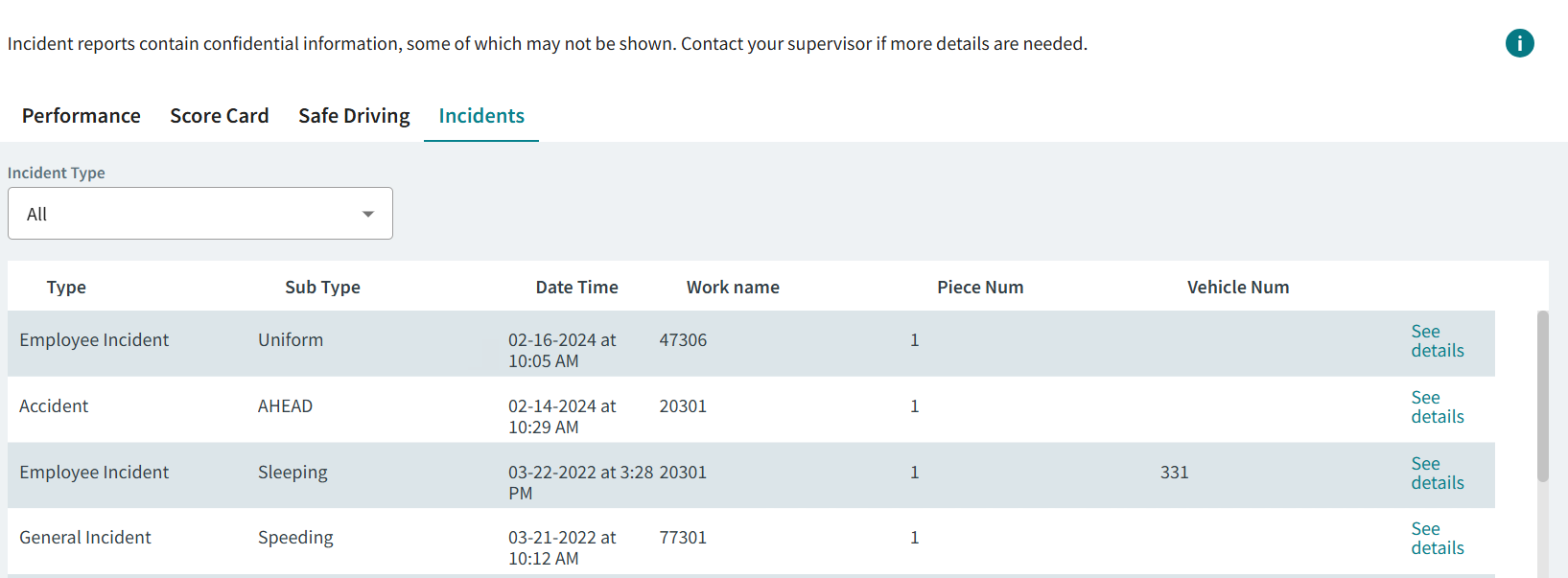This screenshot has height=578, width=1568.
Task: Click the Vehicle Num column header
Action: tap(1237, 288)
